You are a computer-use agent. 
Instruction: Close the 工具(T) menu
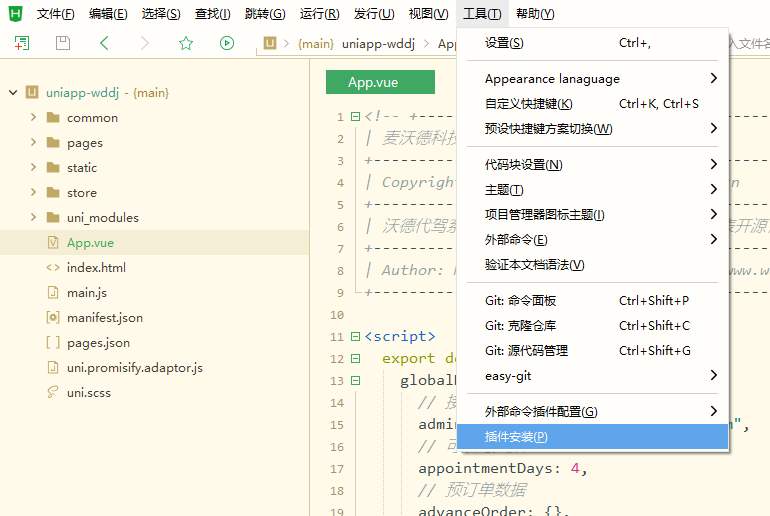(482, 14)
